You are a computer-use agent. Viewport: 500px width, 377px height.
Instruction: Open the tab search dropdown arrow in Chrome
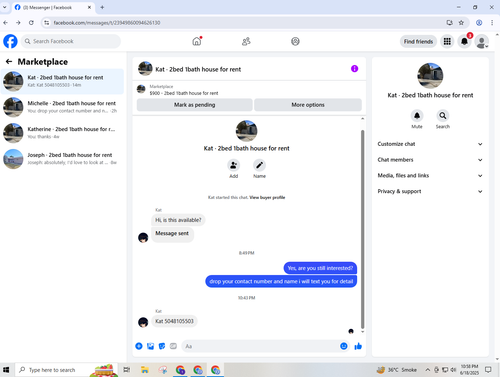click(x=5, y=7)
